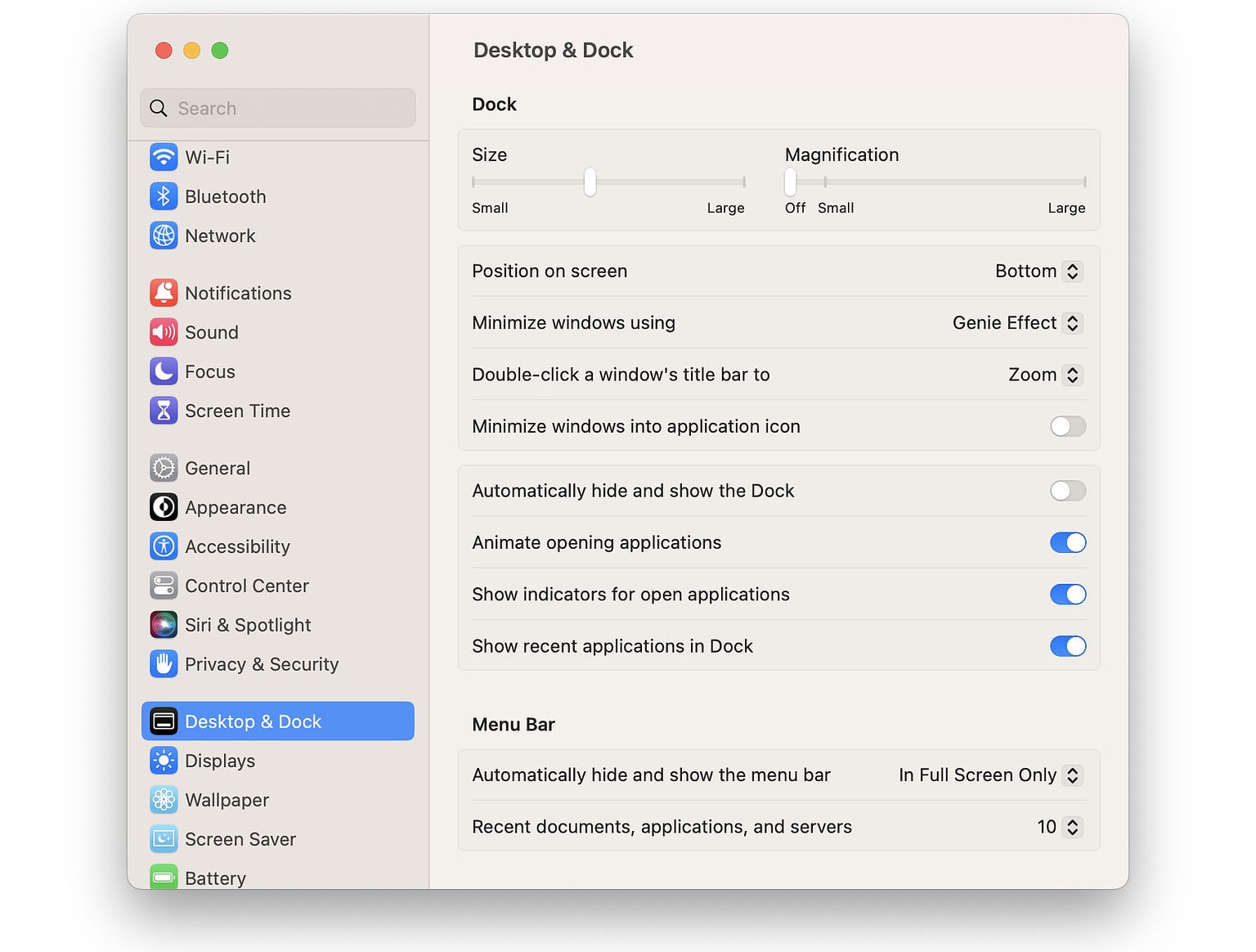Select the Siri & Spotlight icon
This screenshot has height=952, width=1256.
click(x=164, y=624)
